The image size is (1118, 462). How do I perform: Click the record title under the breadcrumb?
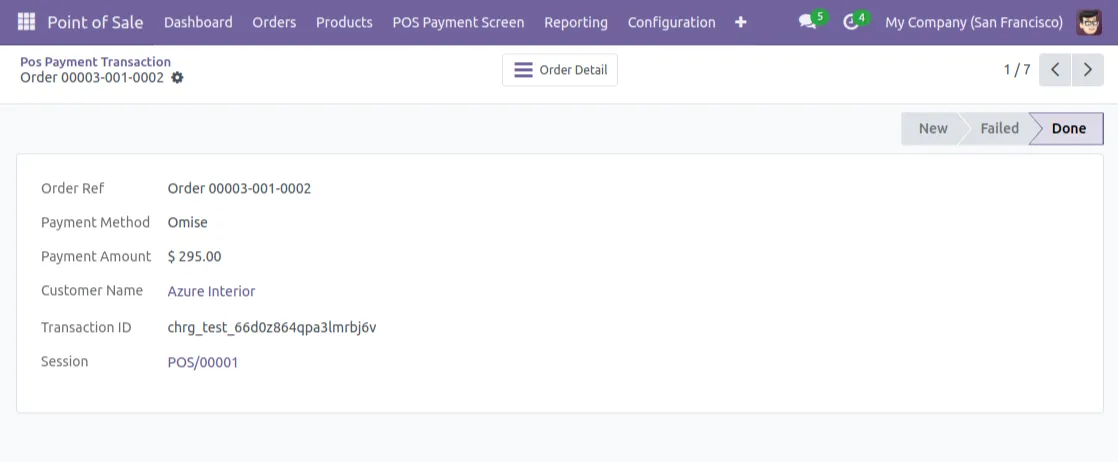[92, 78]
